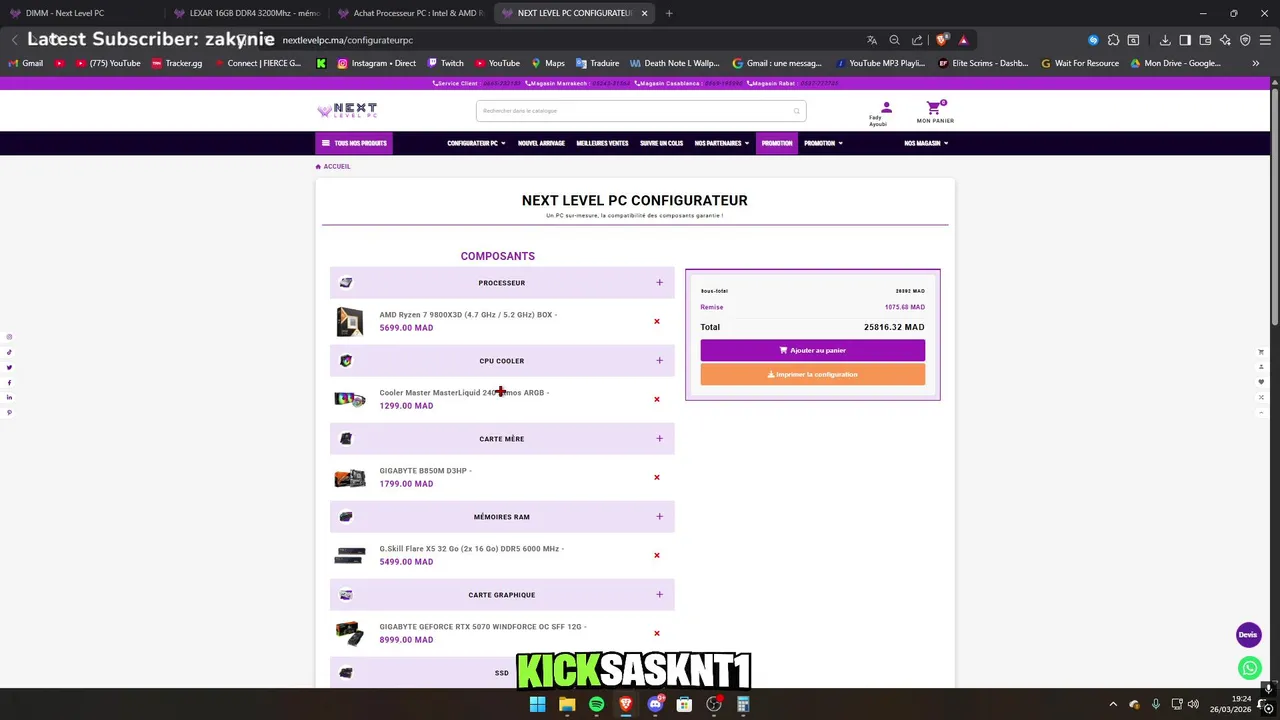Go to Suivre Un Colis menu item
This screenshot has width=1280, height=720.
click(x=661, y=143)
